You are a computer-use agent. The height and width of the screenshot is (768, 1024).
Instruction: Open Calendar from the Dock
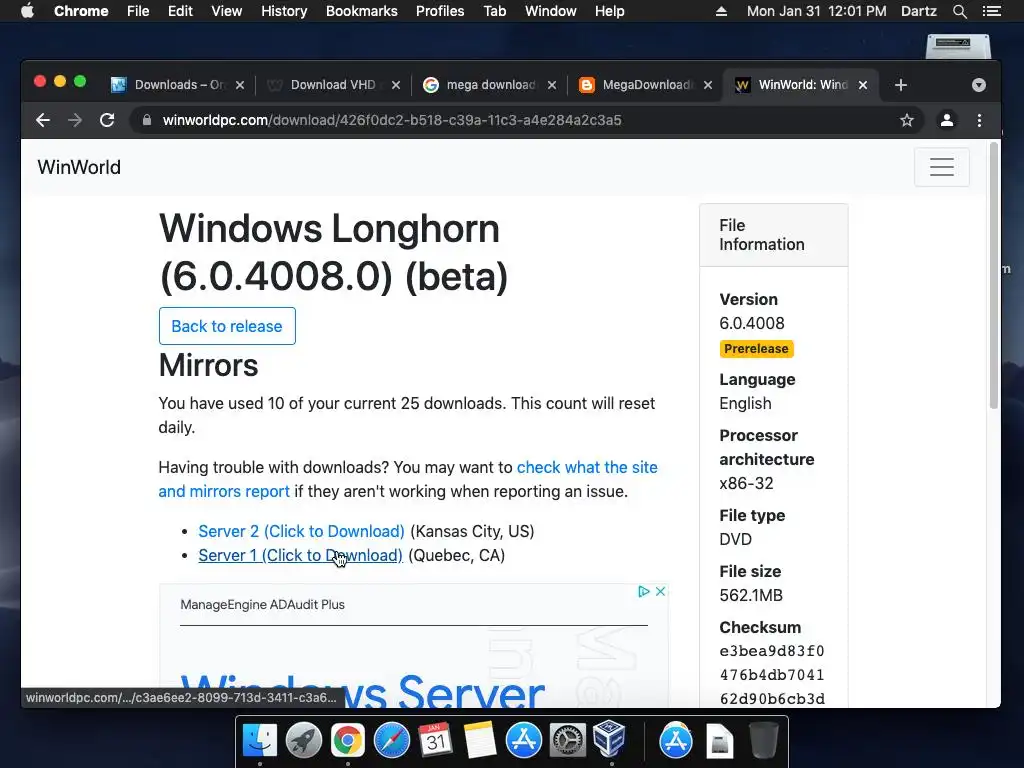(x=436, y=741)
